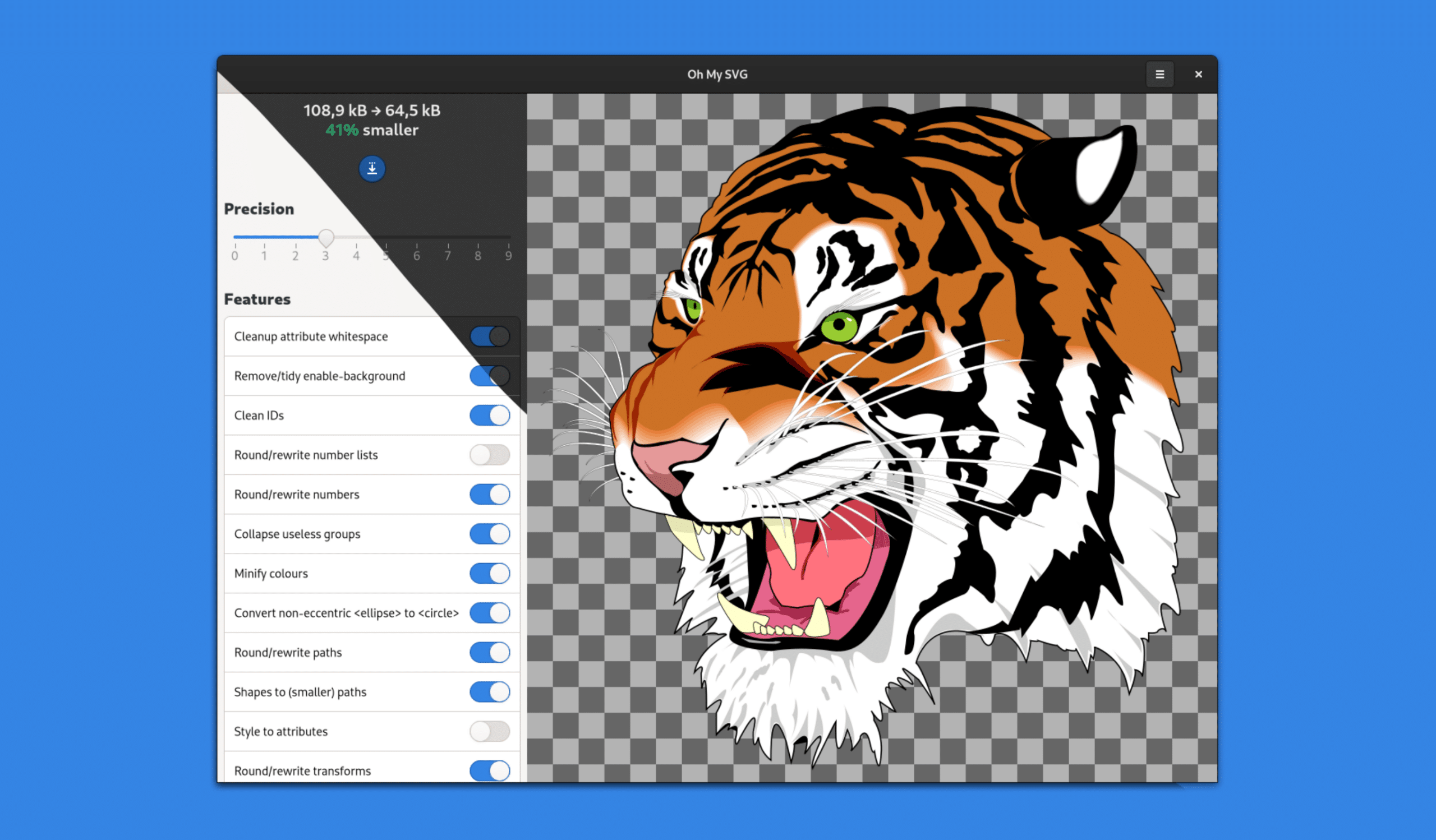The image size is (1436, 840).
Task: Click the Precision slider handle
Action: pos(326,238)
